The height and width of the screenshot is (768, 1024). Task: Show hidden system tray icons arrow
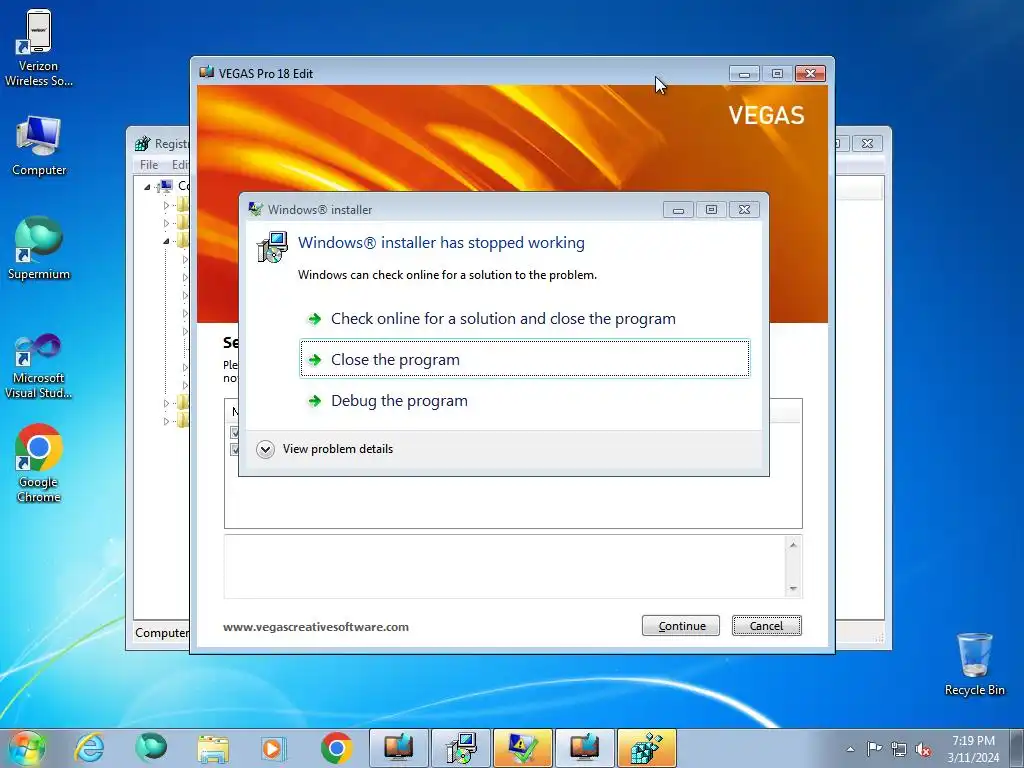pyautogui.click(x=850, y=749)
